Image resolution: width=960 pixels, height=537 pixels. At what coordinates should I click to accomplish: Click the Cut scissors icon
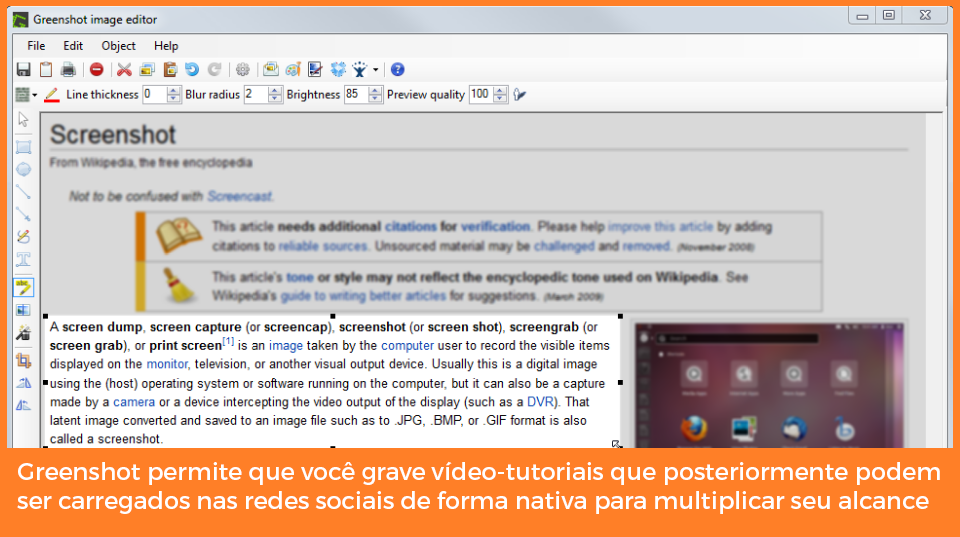click(124, 70)
